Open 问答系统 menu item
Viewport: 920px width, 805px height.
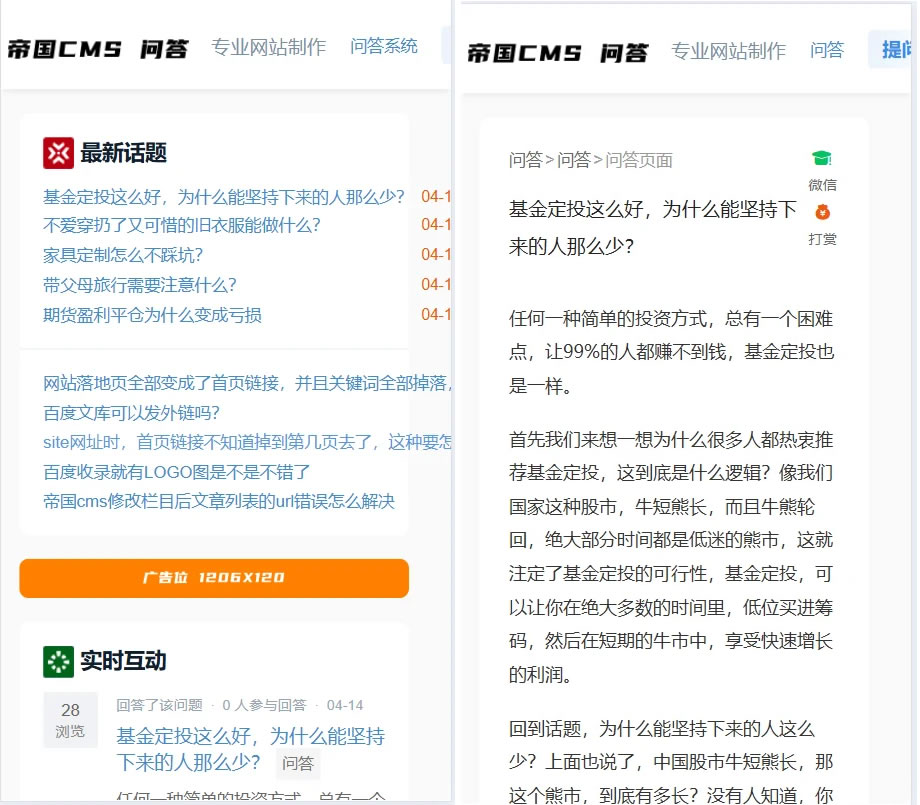(384, 46)
